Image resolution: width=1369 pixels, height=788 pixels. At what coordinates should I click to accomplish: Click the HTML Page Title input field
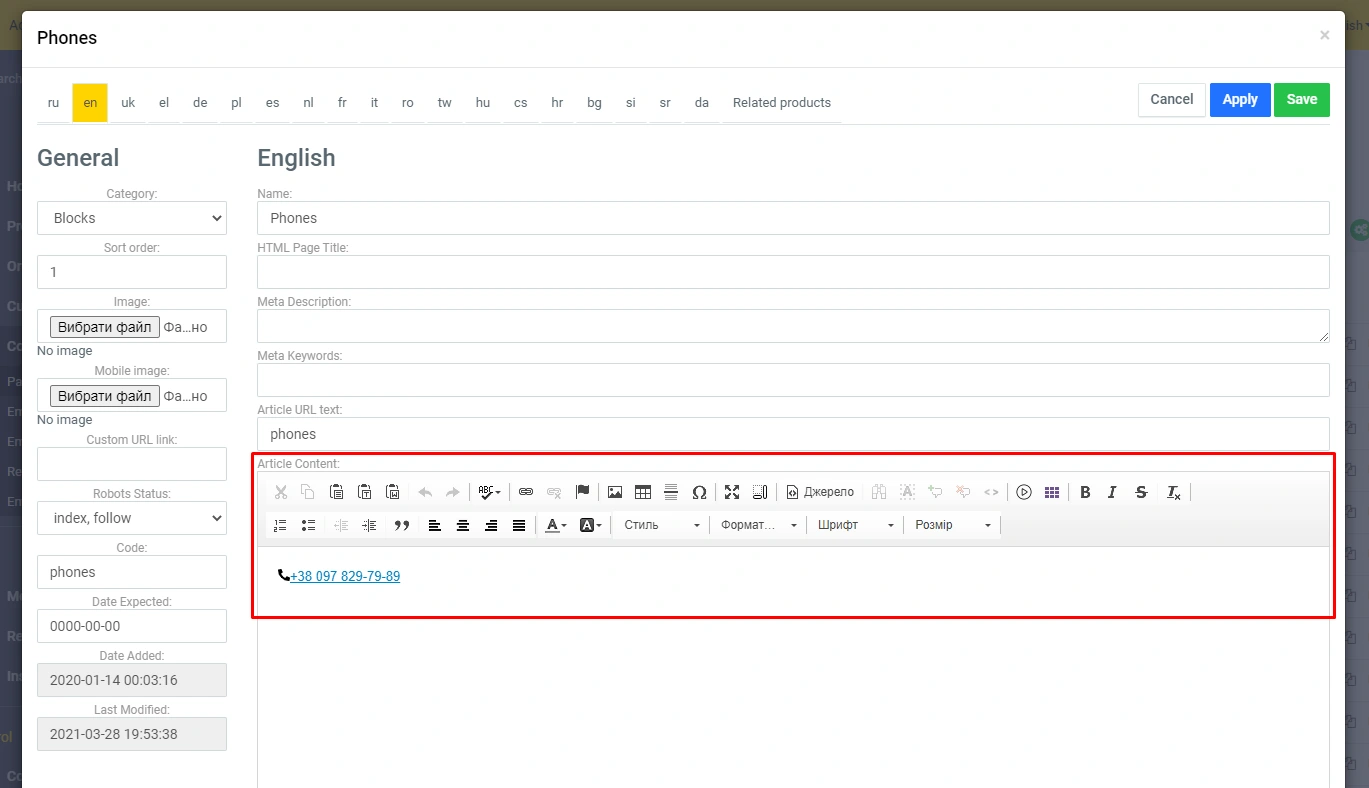792,272
